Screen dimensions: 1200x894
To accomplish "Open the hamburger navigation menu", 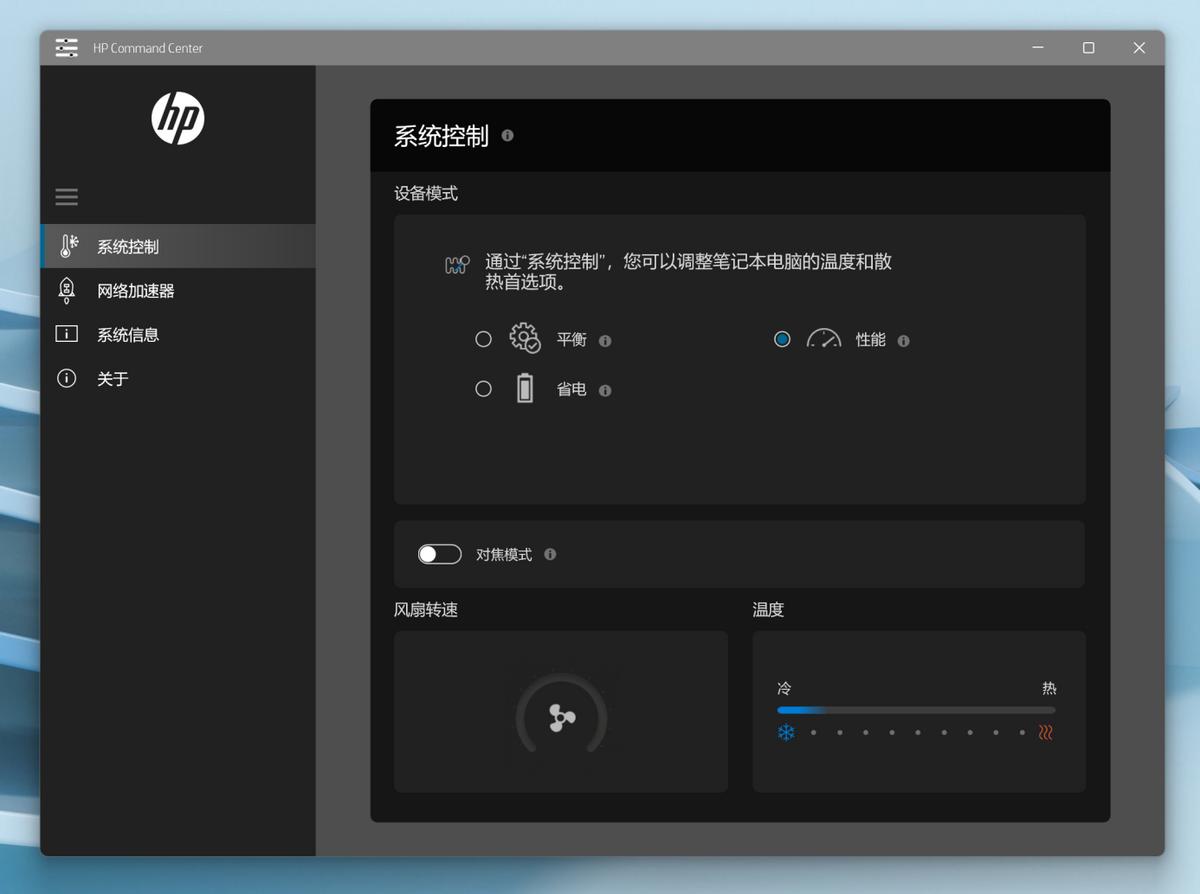I will pos(67,197).
